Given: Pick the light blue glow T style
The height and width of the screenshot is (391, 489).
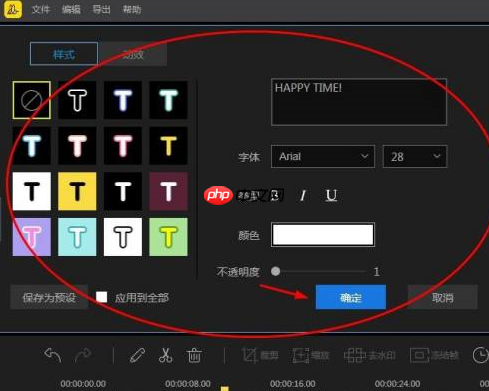Looking at the screenshot, I should [32, 146].
